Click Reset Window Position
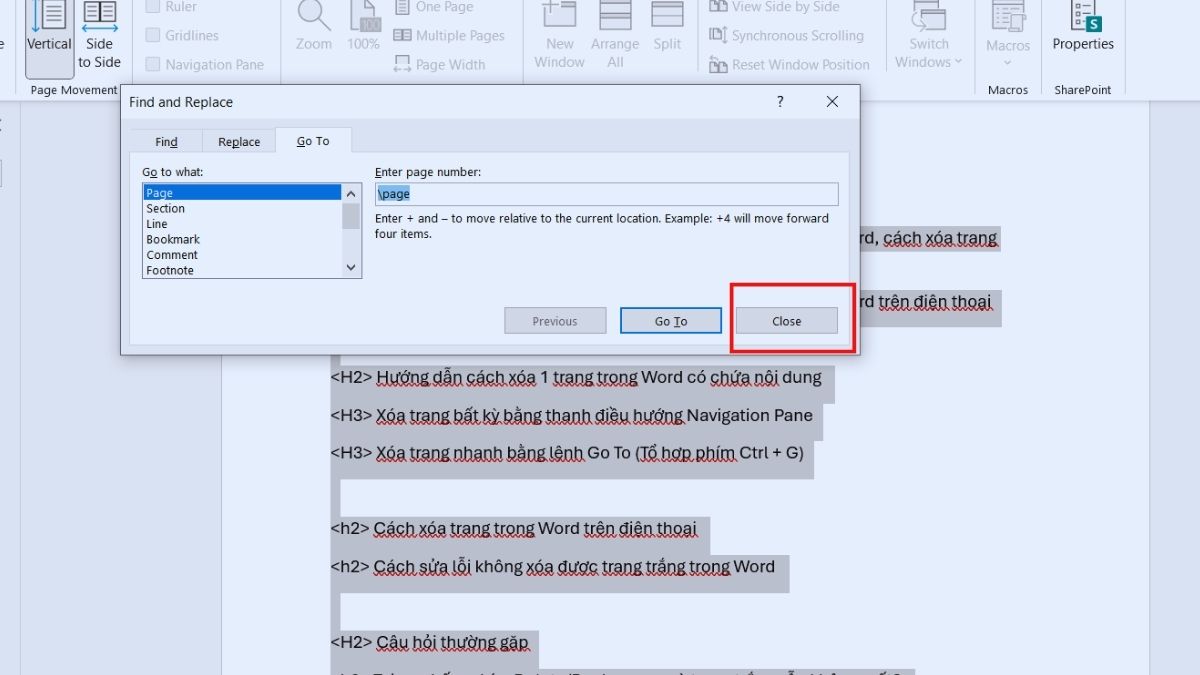Screen dimensions: 1200x675 (x=789, y=64)
